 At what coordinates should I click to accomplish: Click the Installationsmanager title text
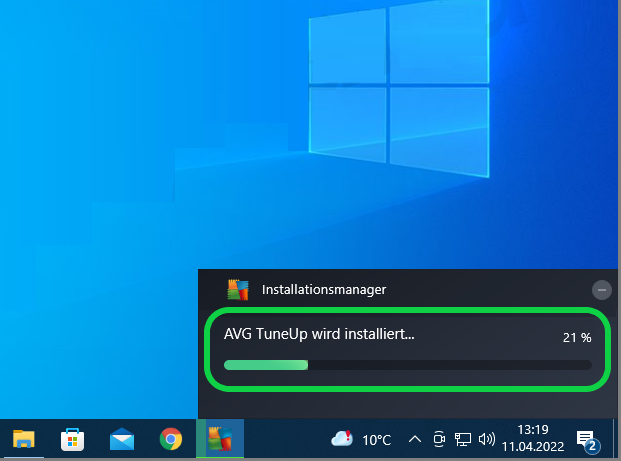[324, 290]
